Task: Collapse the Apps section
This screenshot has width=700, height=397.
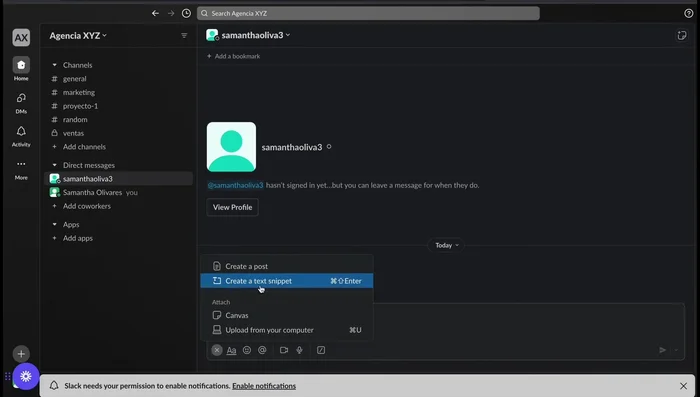Action: coord(54,225)
